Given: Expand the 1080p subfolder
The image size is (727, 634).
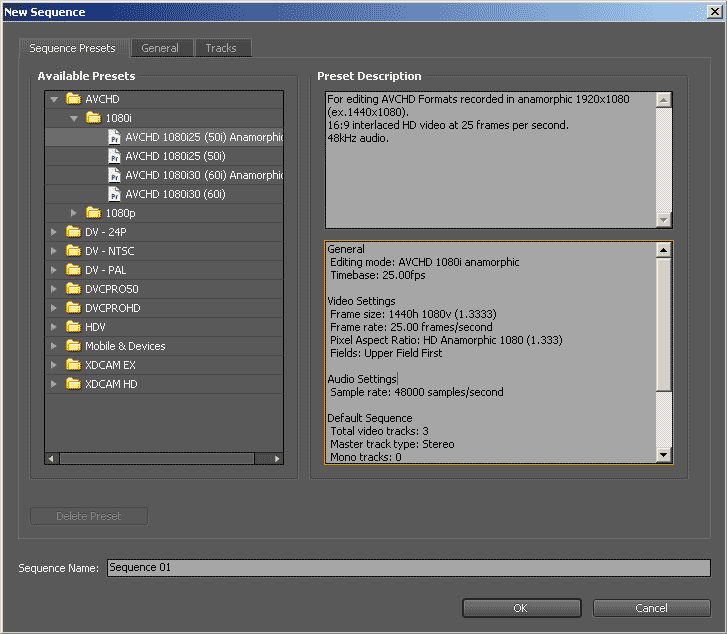Looking at the screenshot, I should click(x=73, y=213).
